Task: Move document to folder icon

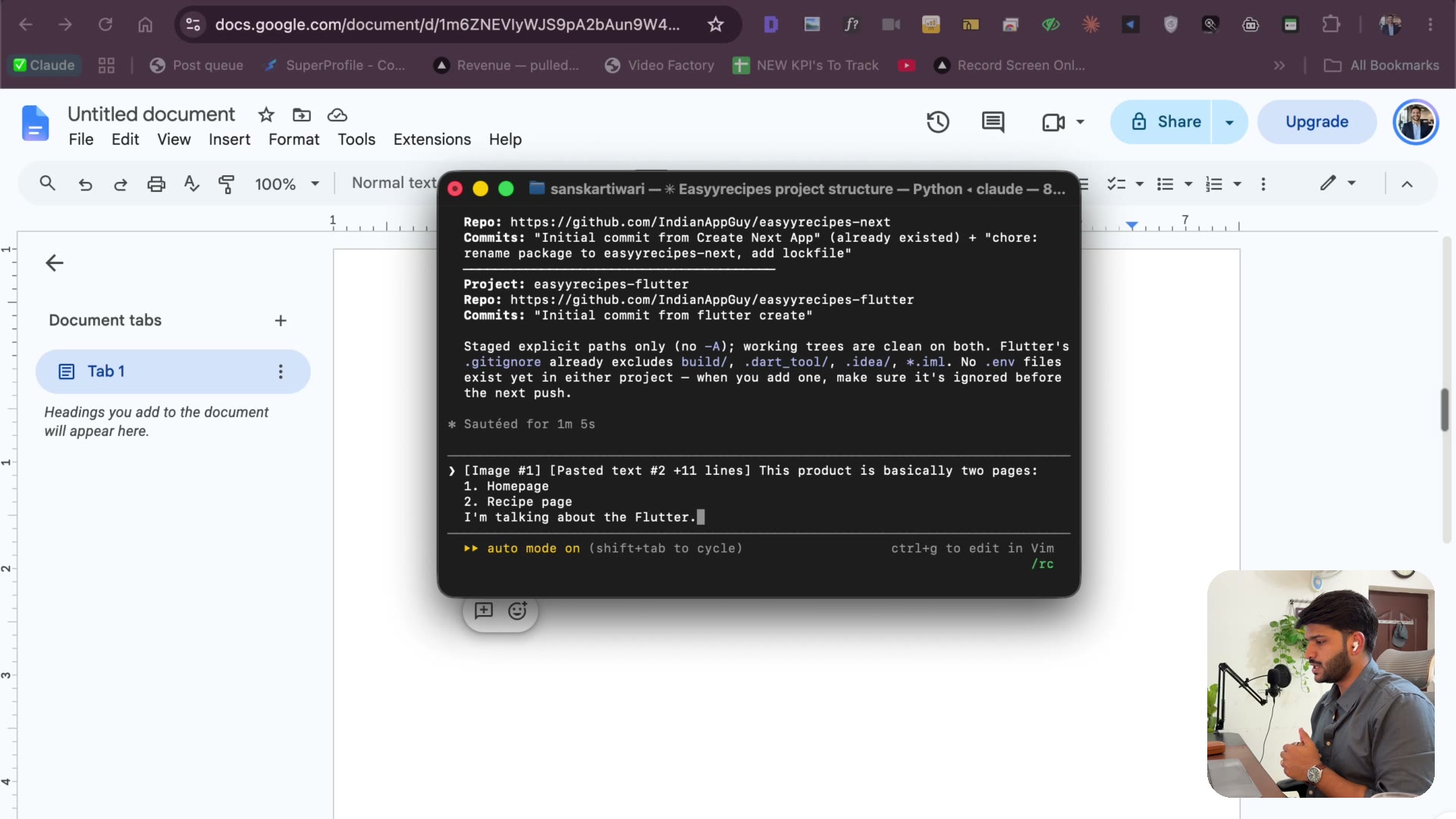Action: click(x=302, y=115)
